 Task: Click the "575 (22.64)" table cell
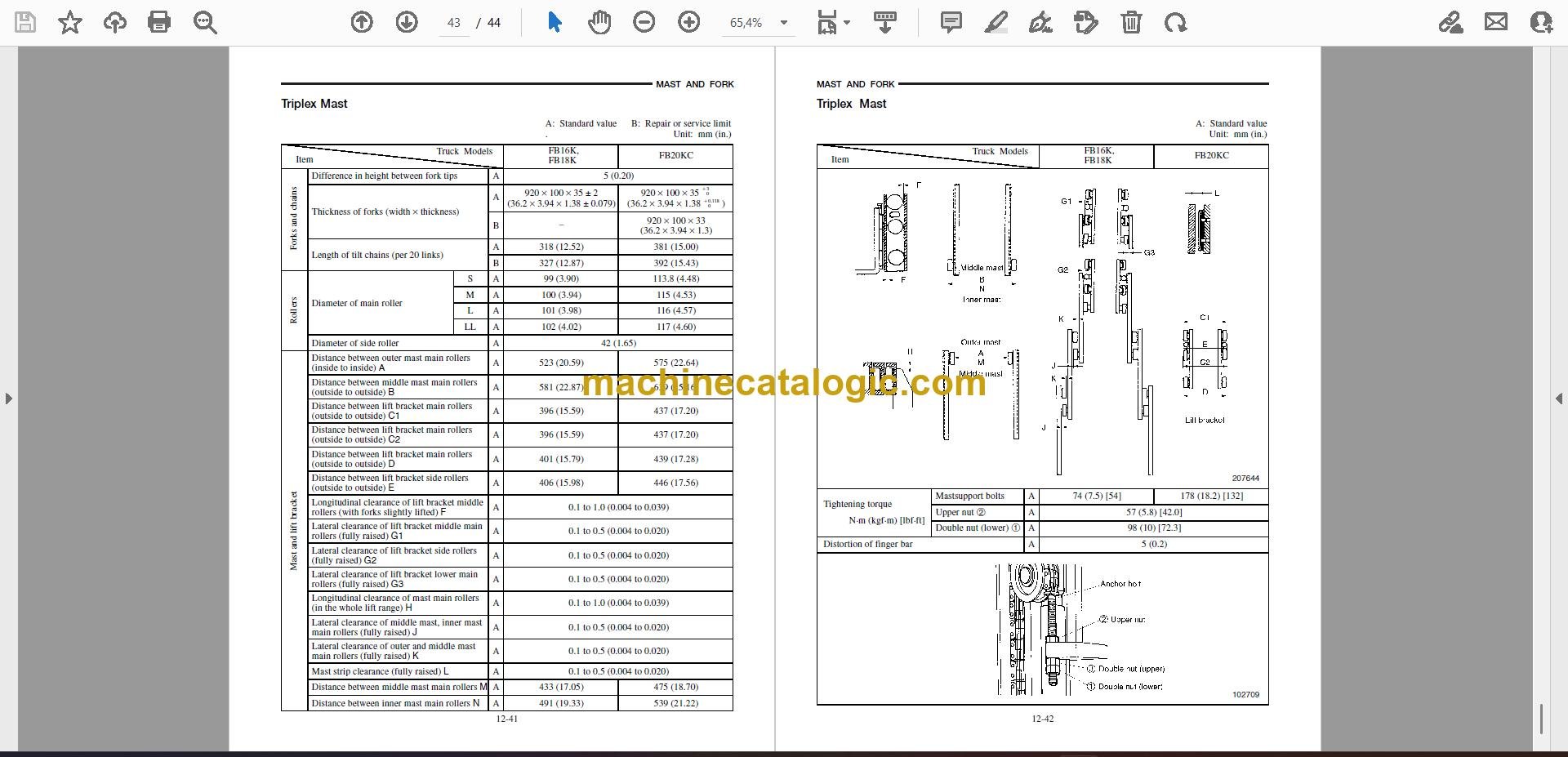(x=675, y=363)
